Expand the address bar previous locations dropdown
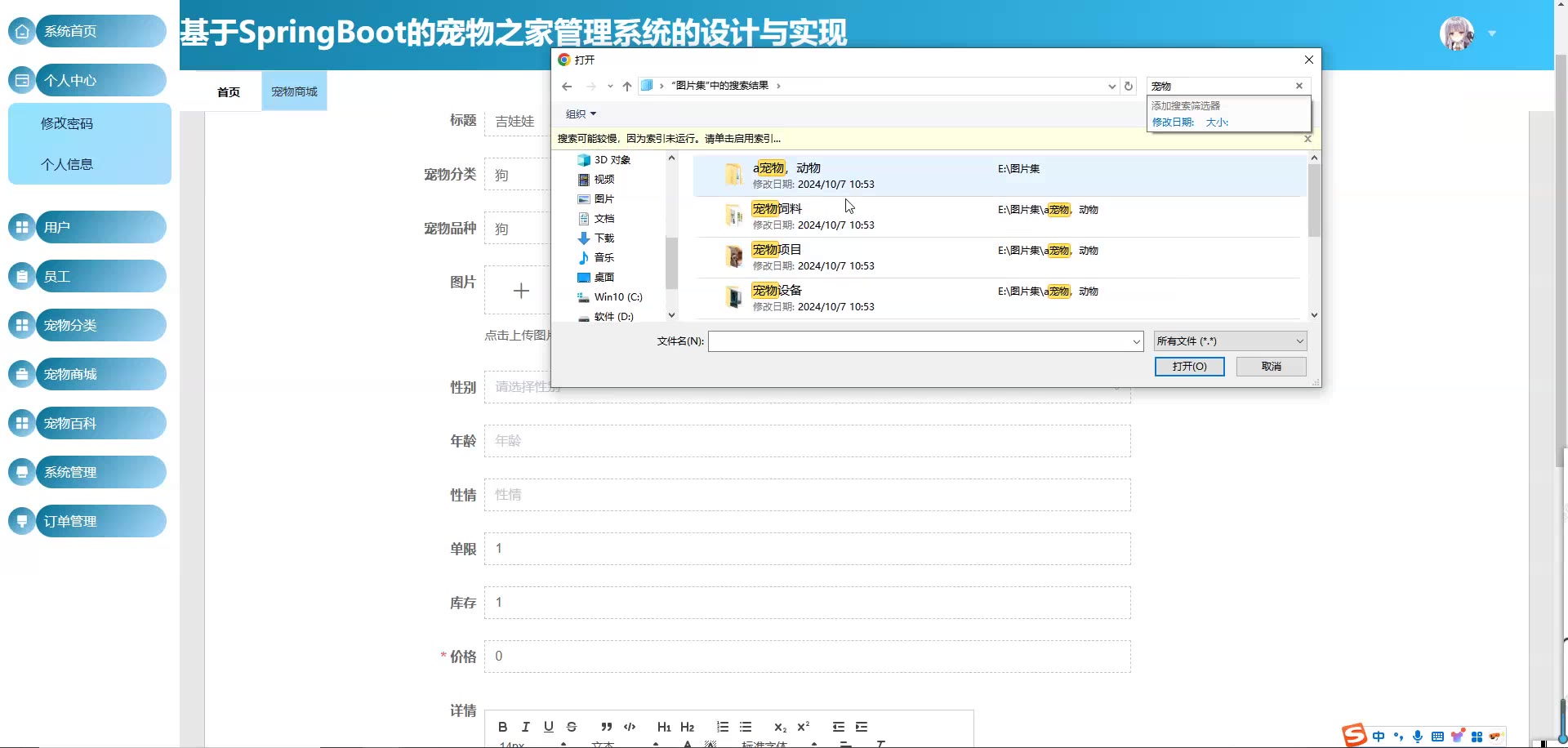 [x=1111, y=86]
